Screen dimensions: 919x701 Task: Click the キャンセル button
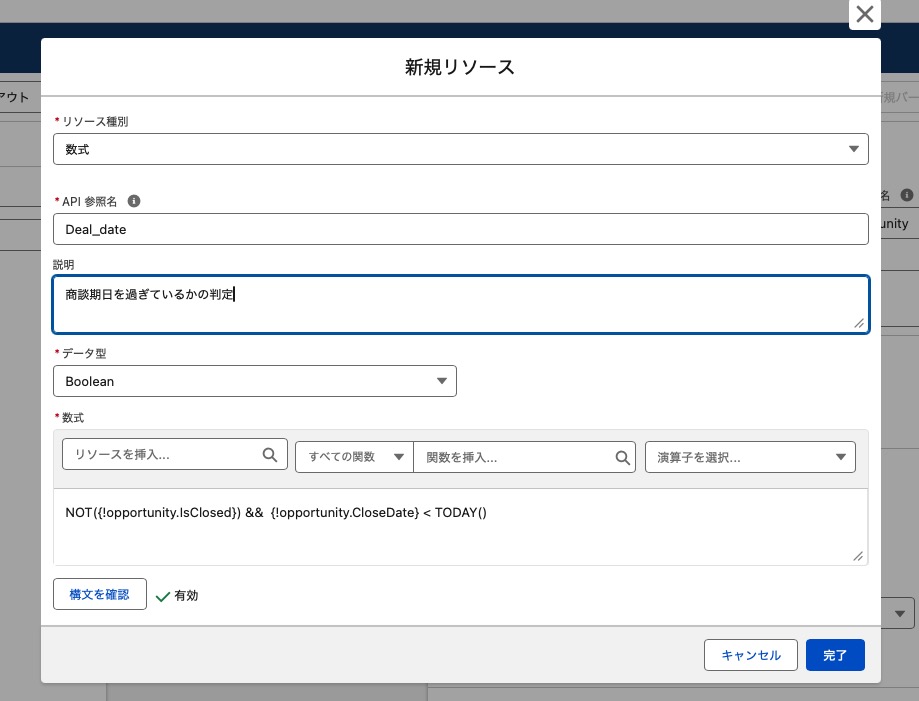click(x=751, y=655)
